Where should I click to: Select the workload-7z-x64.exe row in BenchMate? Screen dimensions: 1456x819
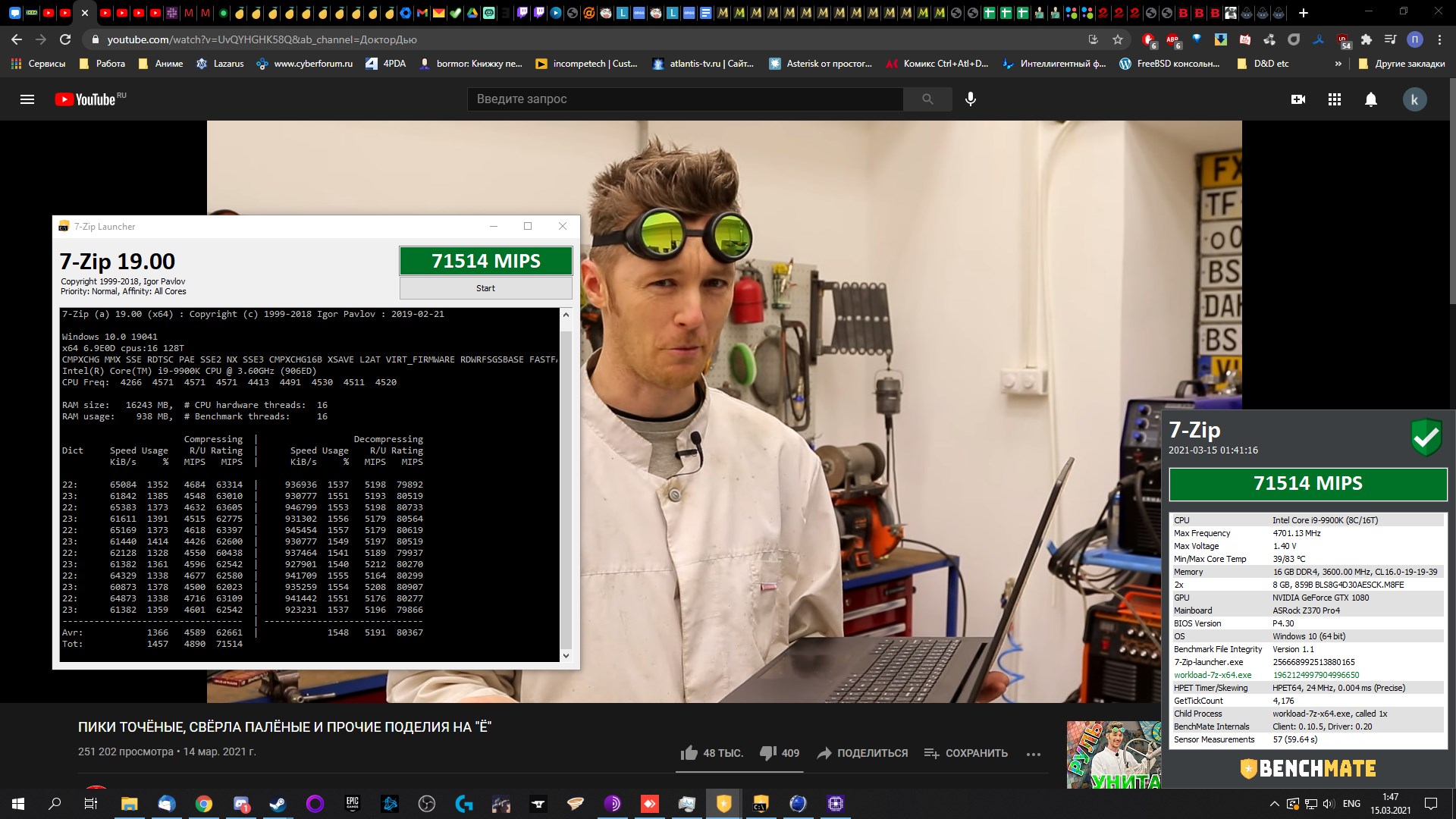click(x=1307, y=675)
